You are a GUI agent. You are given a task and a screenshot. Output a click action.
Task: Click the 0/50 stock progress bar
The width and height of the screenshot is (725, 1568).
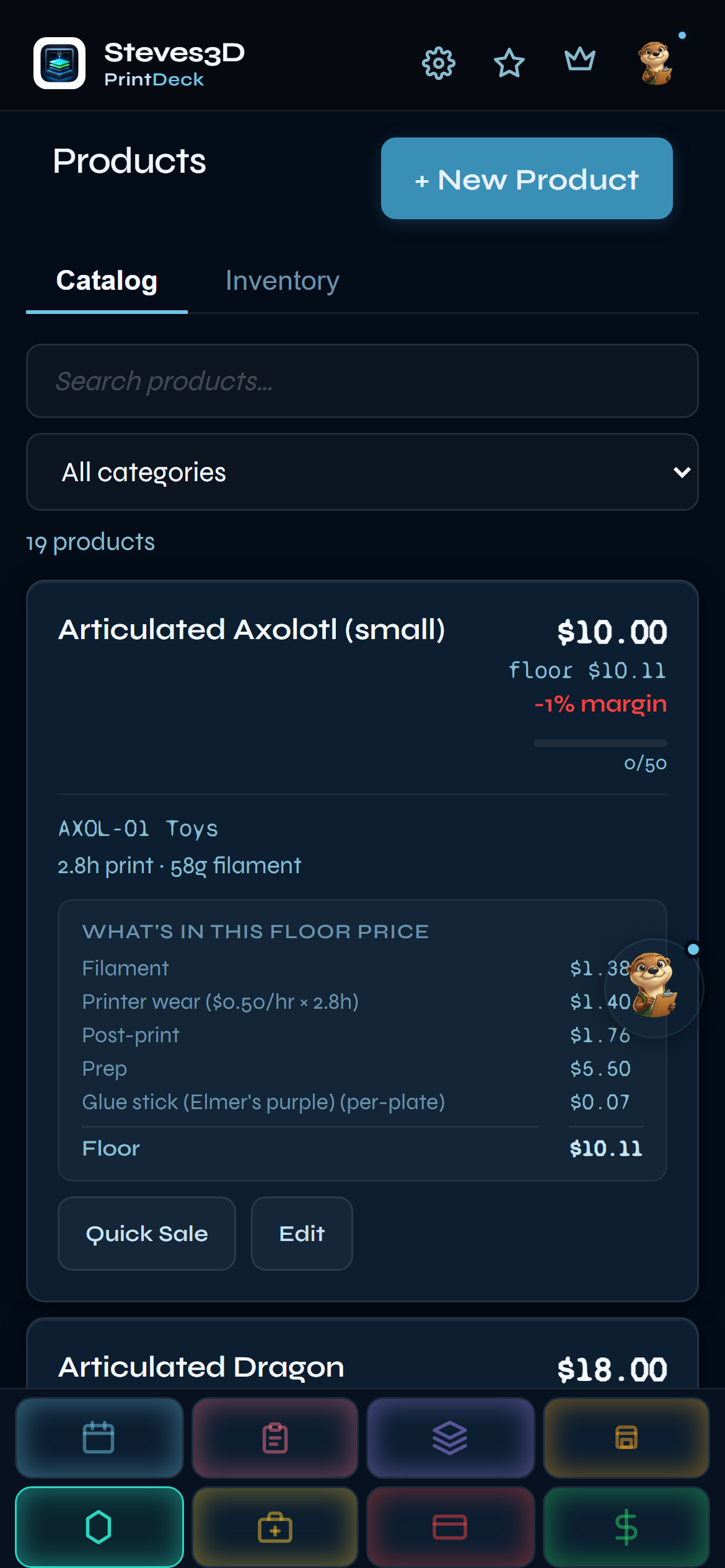[600, 743]
